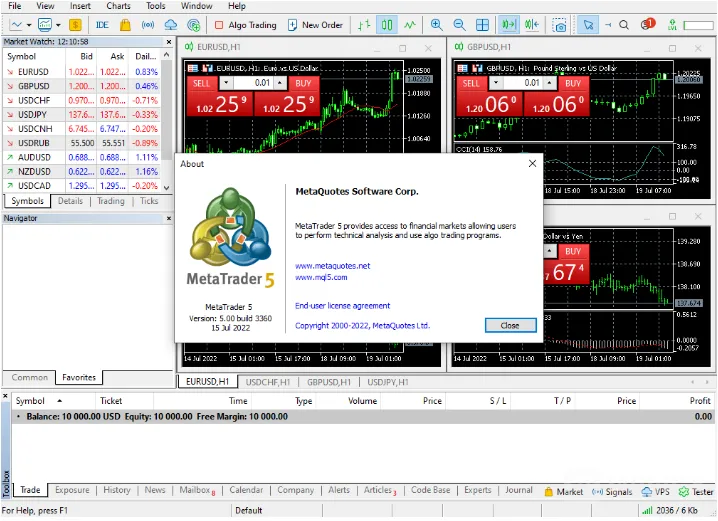Open Market icon in Toolbox bar
The image size is (718, 521).
pyautogui.click(x=563, y=492)
